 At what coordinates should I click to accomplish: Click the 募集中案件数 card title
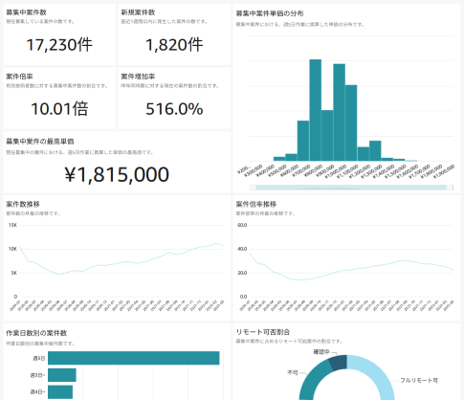coord(26,12)
